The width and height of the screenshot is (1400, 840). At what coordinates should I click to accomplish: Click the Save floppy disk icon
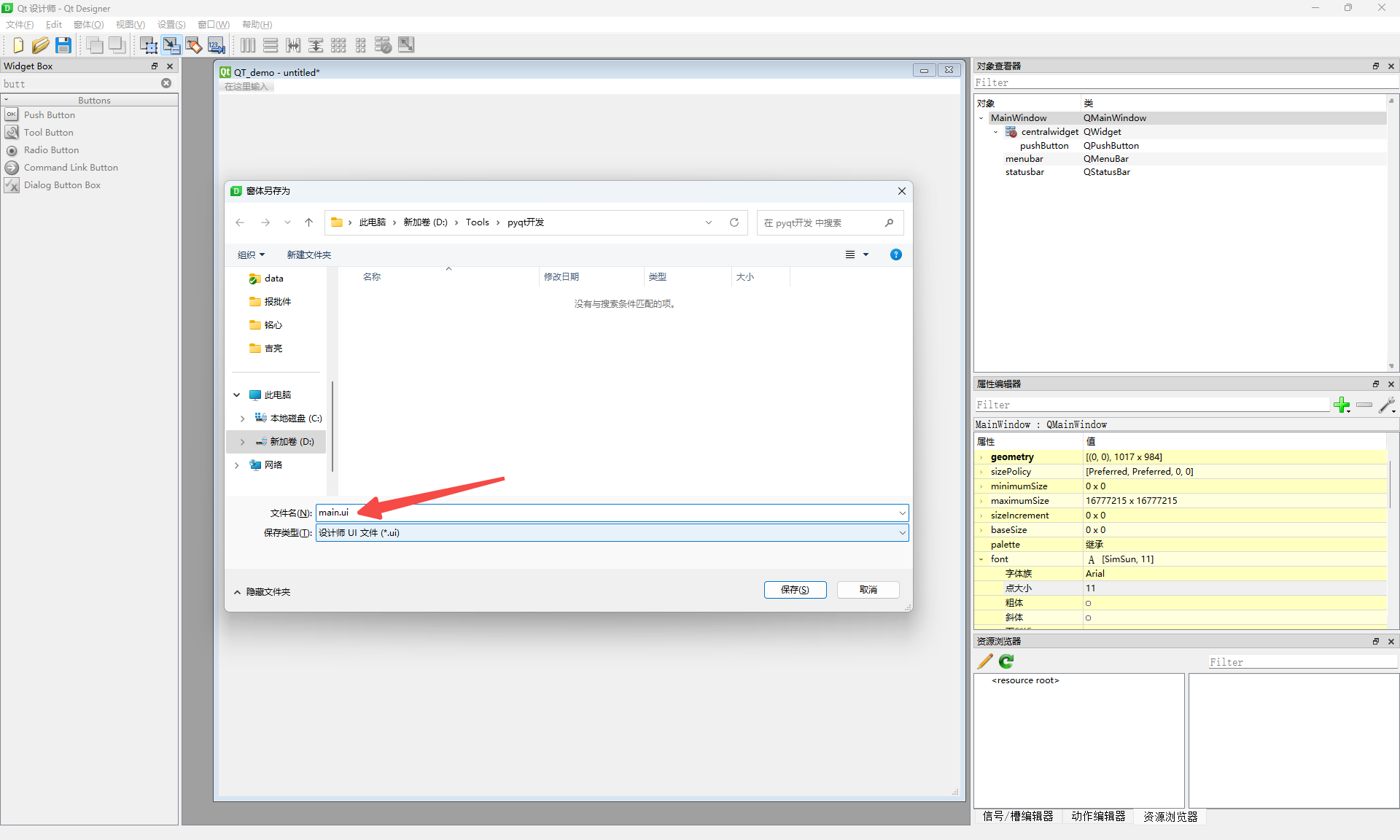pos(63,45)
